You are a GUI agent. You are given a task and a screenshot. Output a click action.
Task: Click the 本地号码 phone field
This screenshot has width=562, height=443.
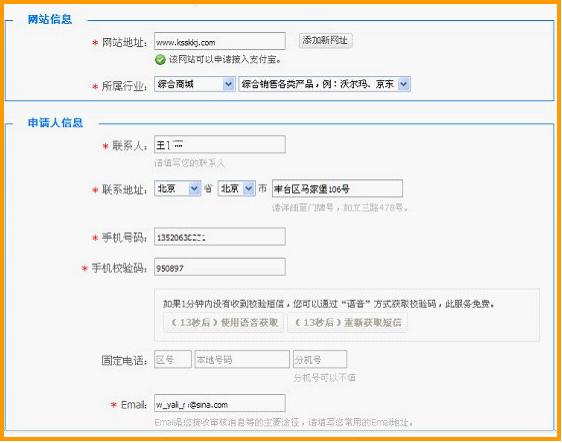tap(242, 359)
